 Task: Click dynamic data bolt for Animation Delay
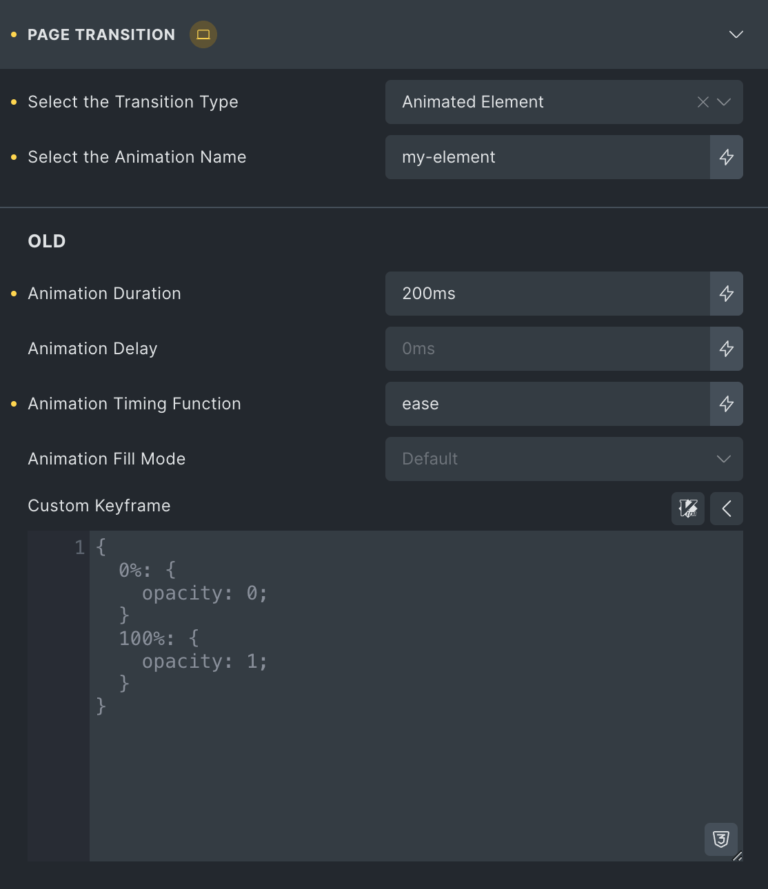726,349
